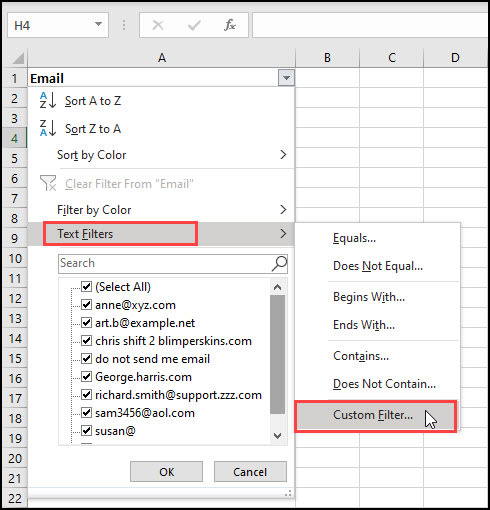
Task: Uncheck richard.smith@support.zzz.com checkbox
Action: point(86,395)
